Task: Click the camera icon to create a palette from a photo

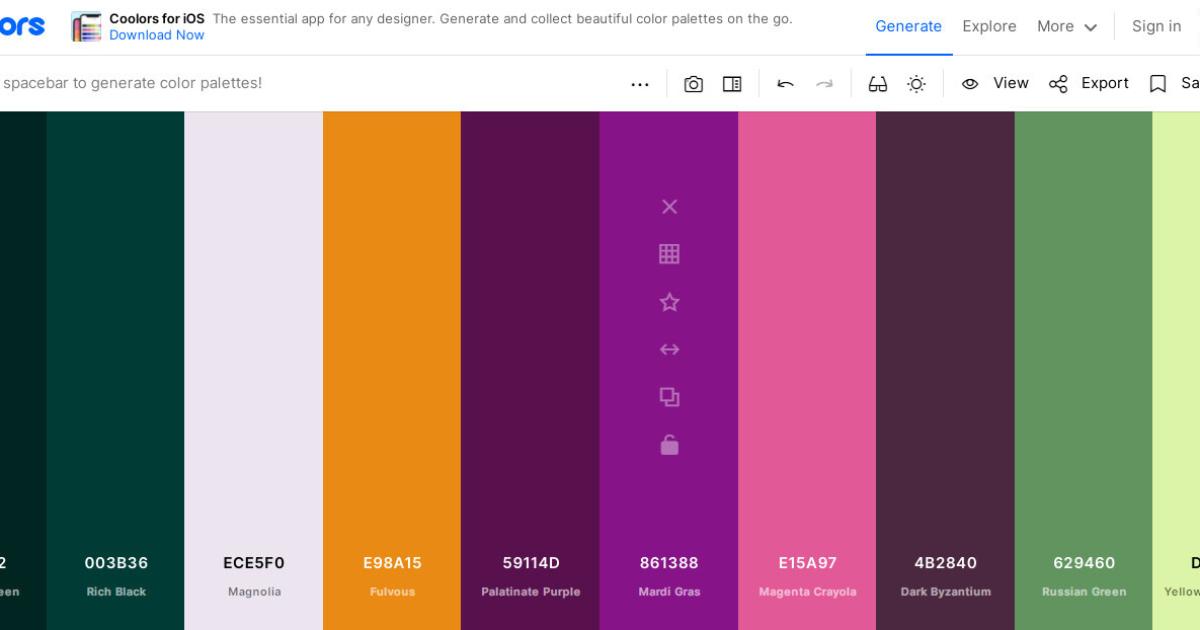Action: click(x=693, y=84)
